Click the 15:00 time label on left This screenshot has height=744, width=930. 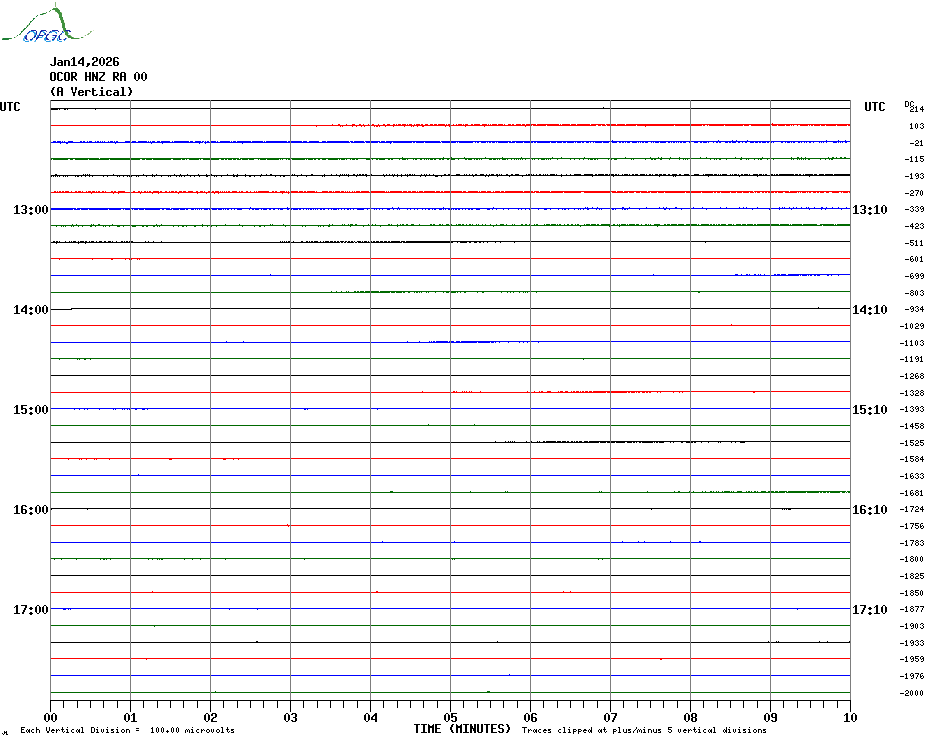(31, 410)
